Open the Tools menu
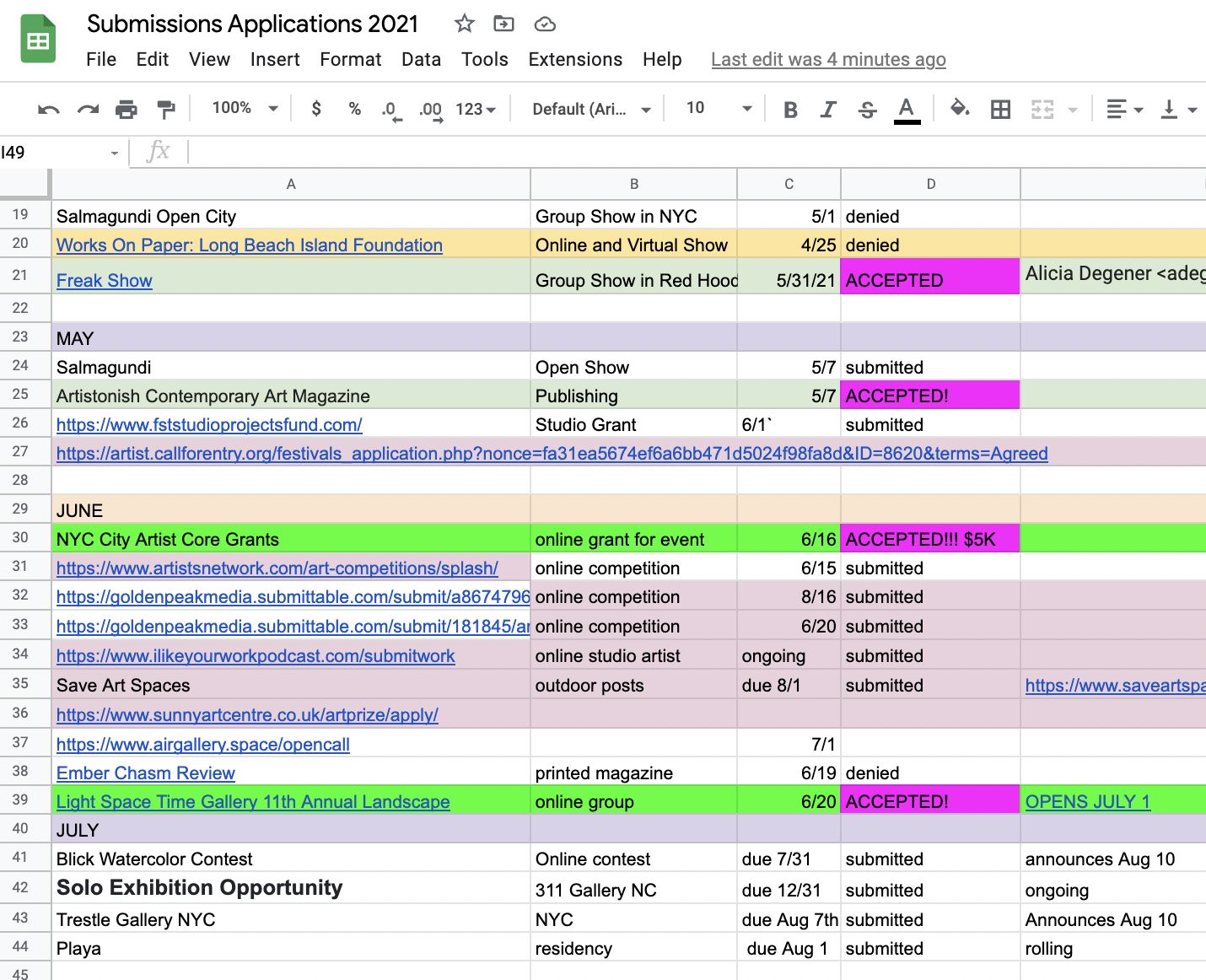The width and height of the screenshot is (1206, 980). [485, 59]
